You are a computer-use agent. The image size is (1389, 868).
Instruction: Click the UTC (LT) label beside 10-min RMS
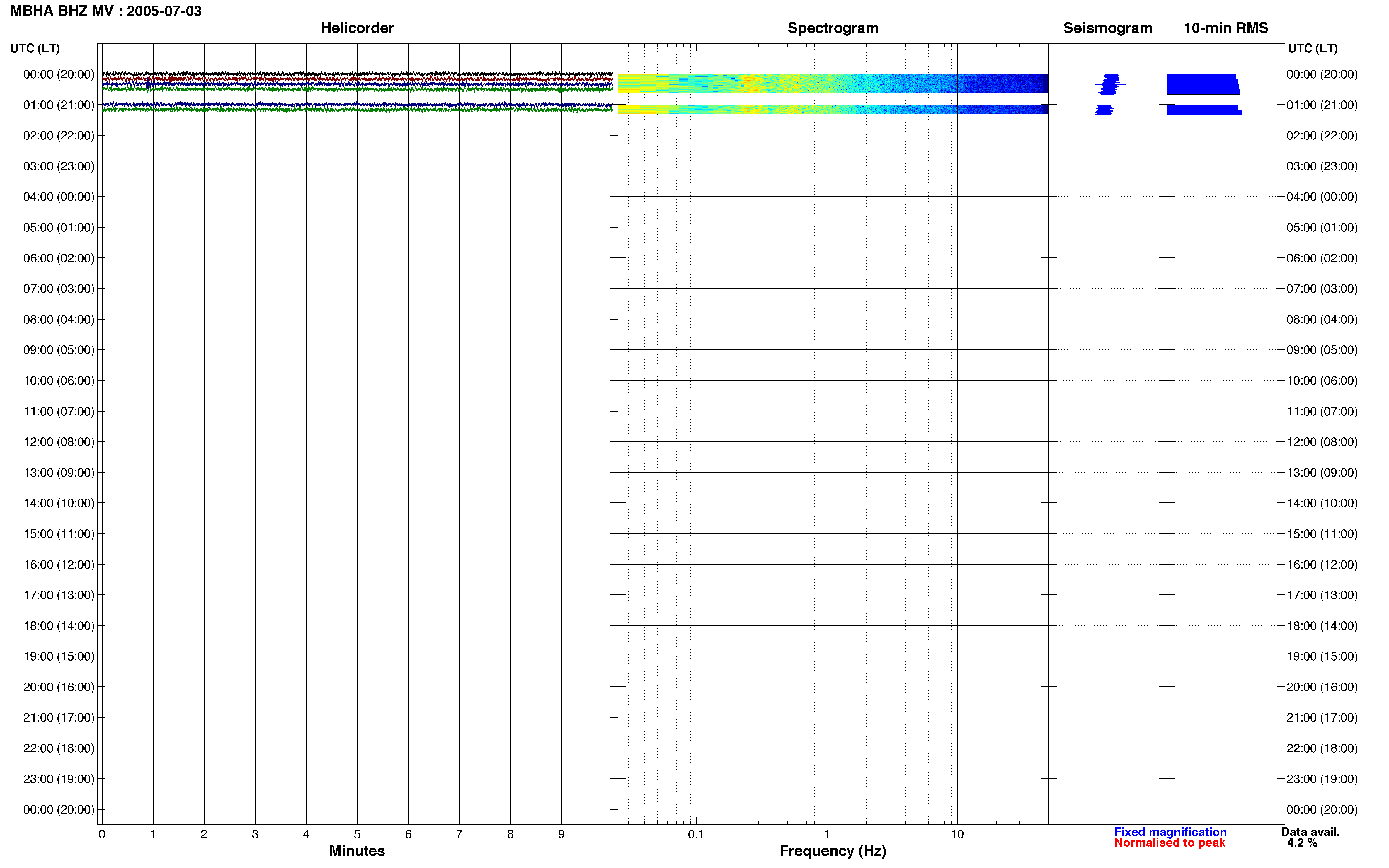click(x=1313, y=48)
